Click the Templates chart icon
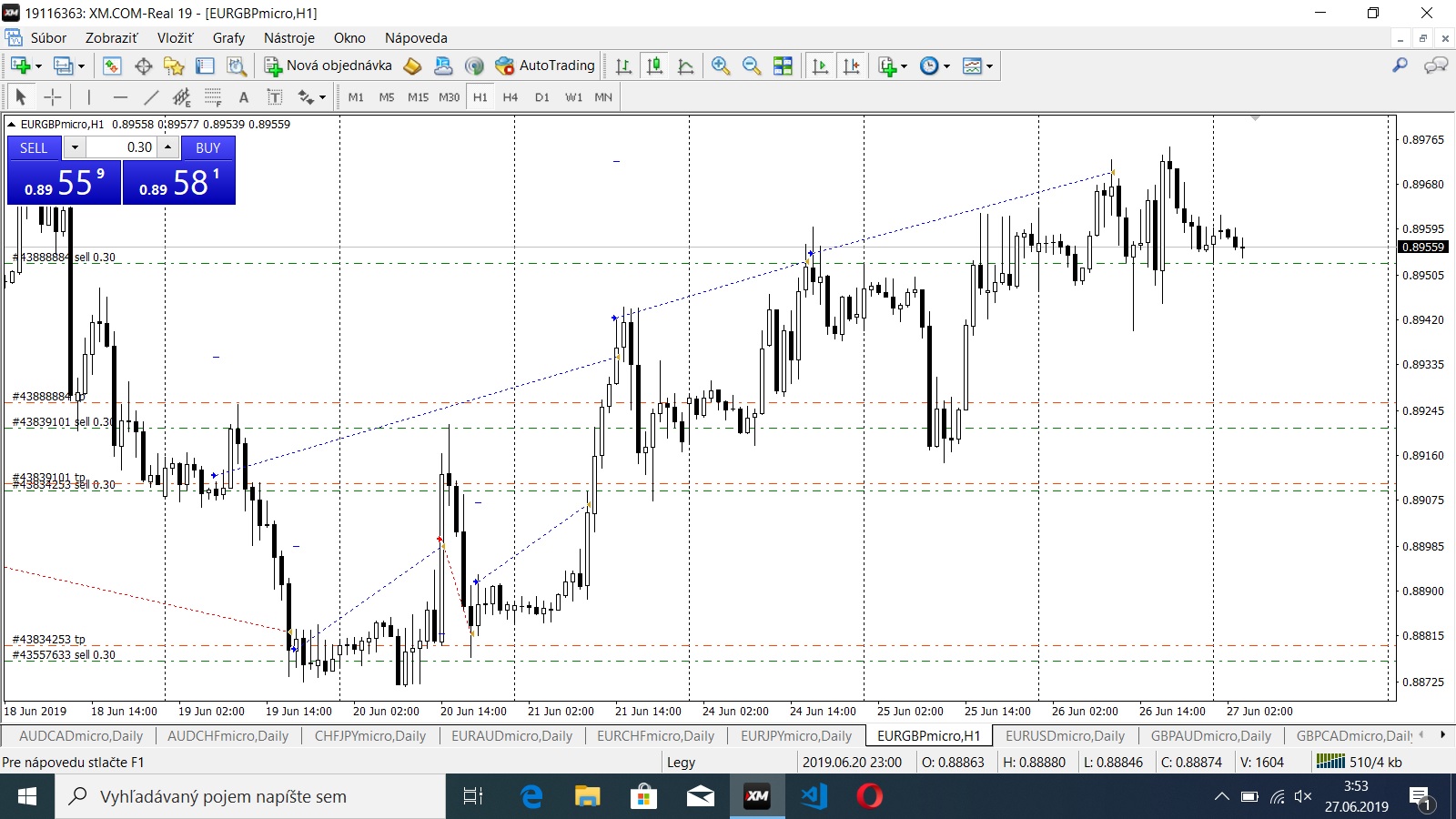This screenshot has height=819, width=1456. point(972,66)
